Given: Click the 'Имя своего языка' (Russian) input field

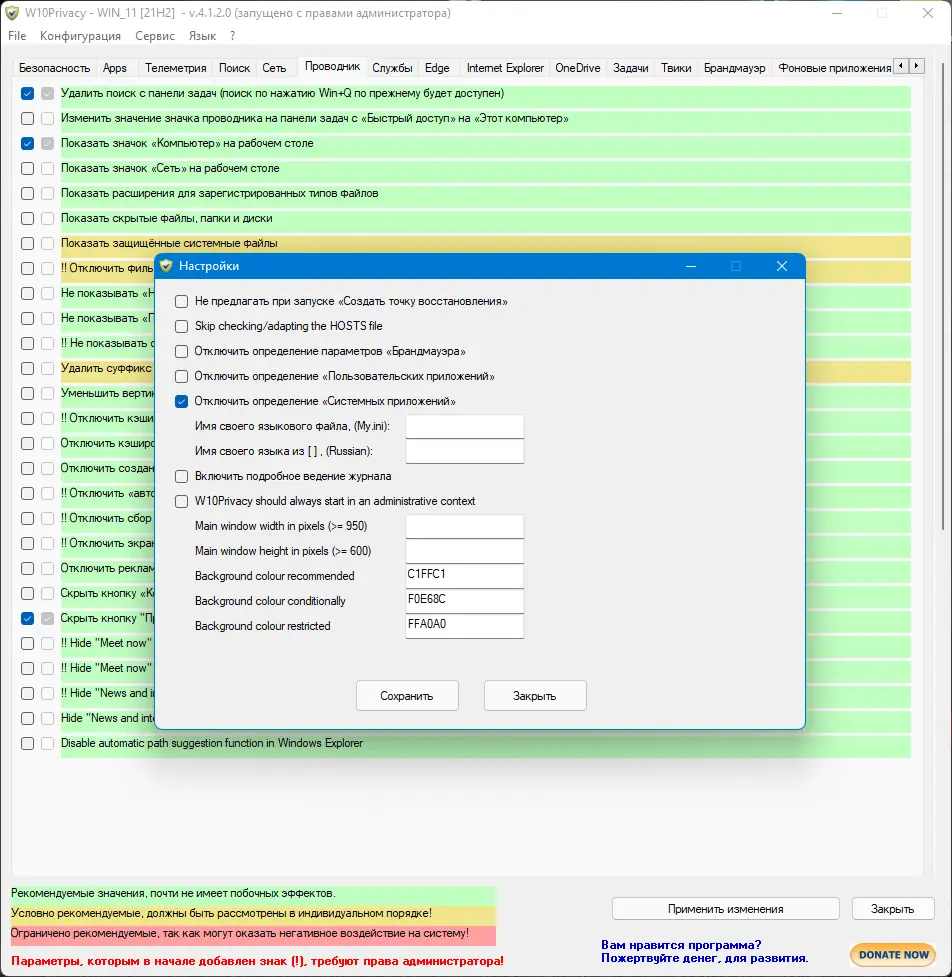Looking at the screenshot, I should (x=465, y=451).
